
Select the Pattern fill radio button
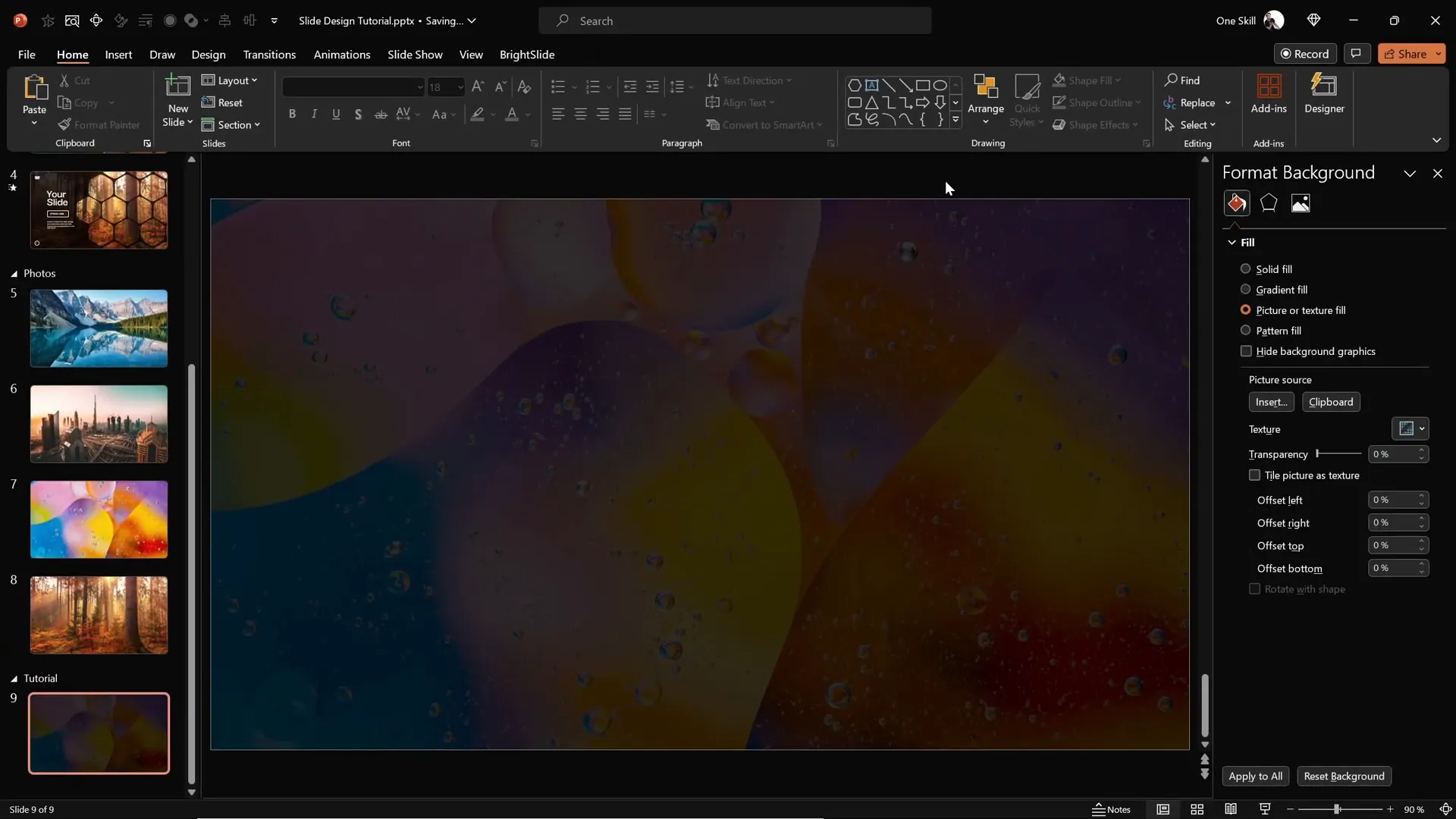click(1245, 331)
